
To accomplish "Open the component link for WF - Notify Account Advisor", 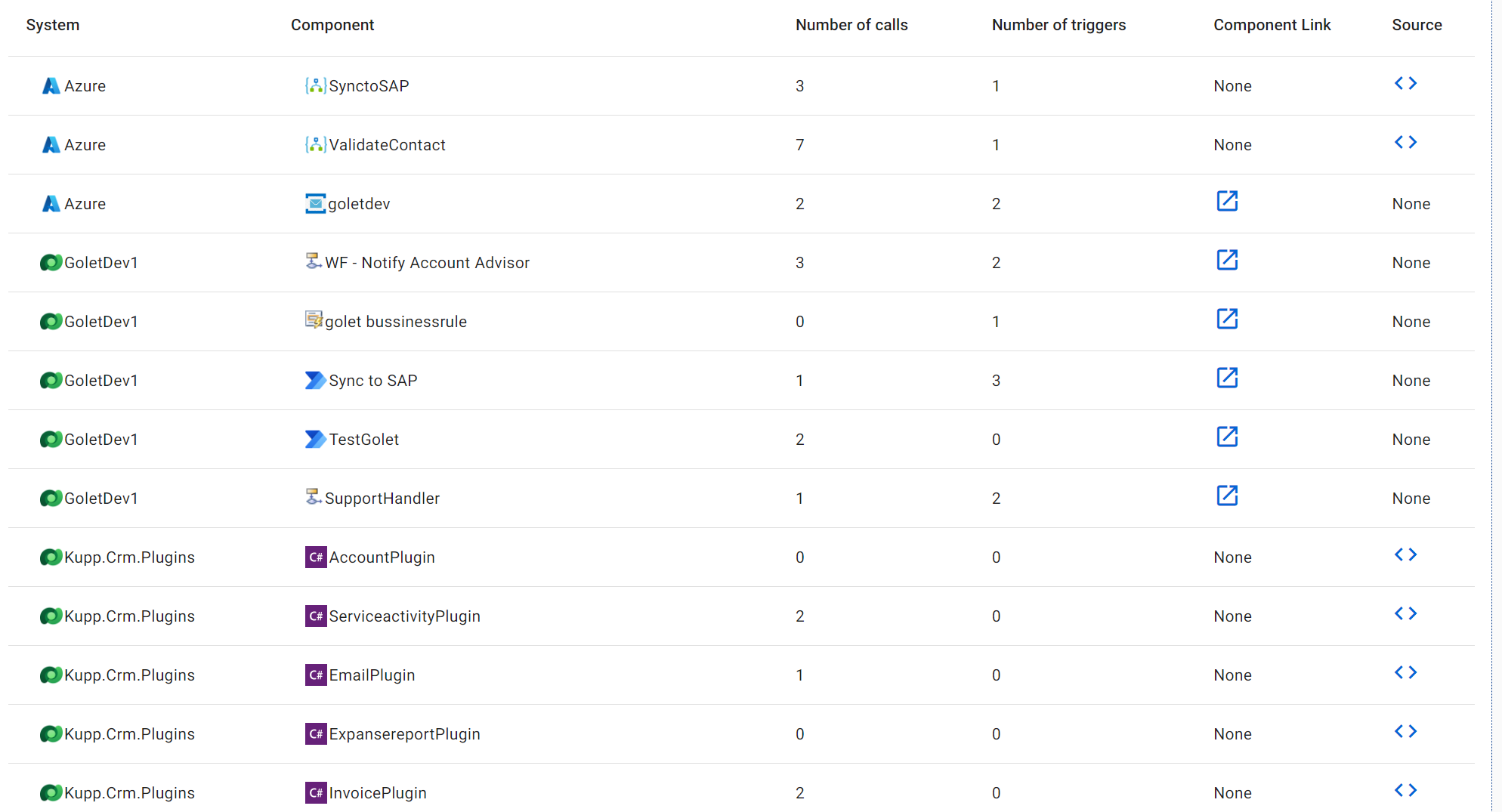I will pyautogui.click(x=1228, y=261).
